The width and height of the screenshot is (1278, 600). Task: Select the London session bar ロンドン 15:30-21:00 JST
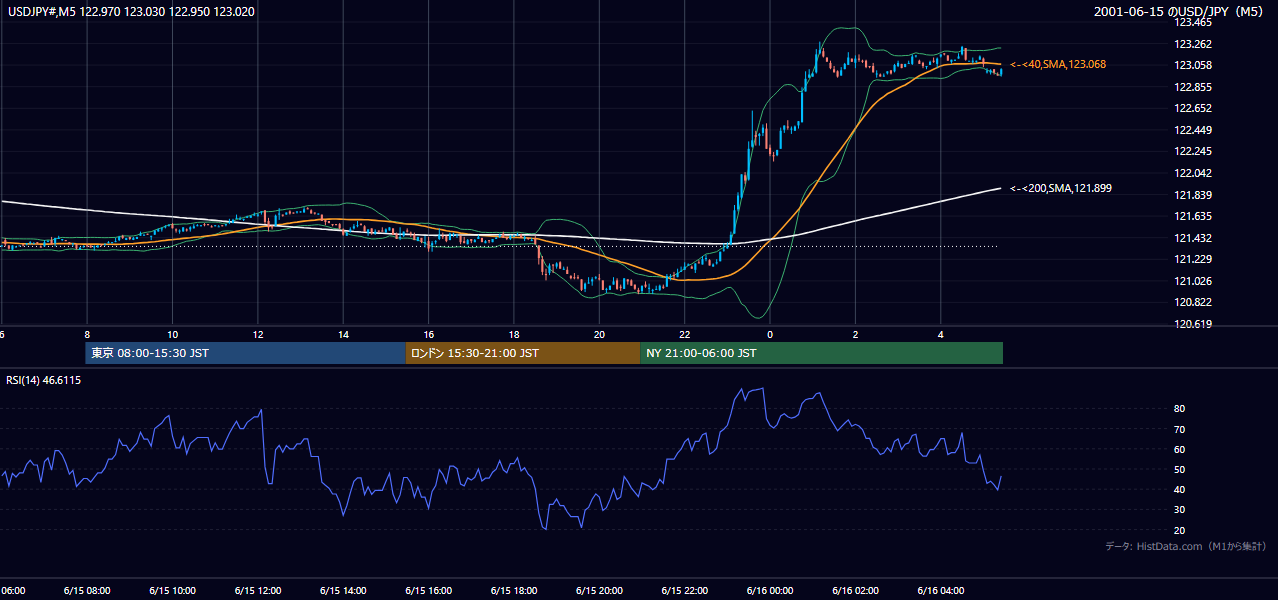coord(522,353)
